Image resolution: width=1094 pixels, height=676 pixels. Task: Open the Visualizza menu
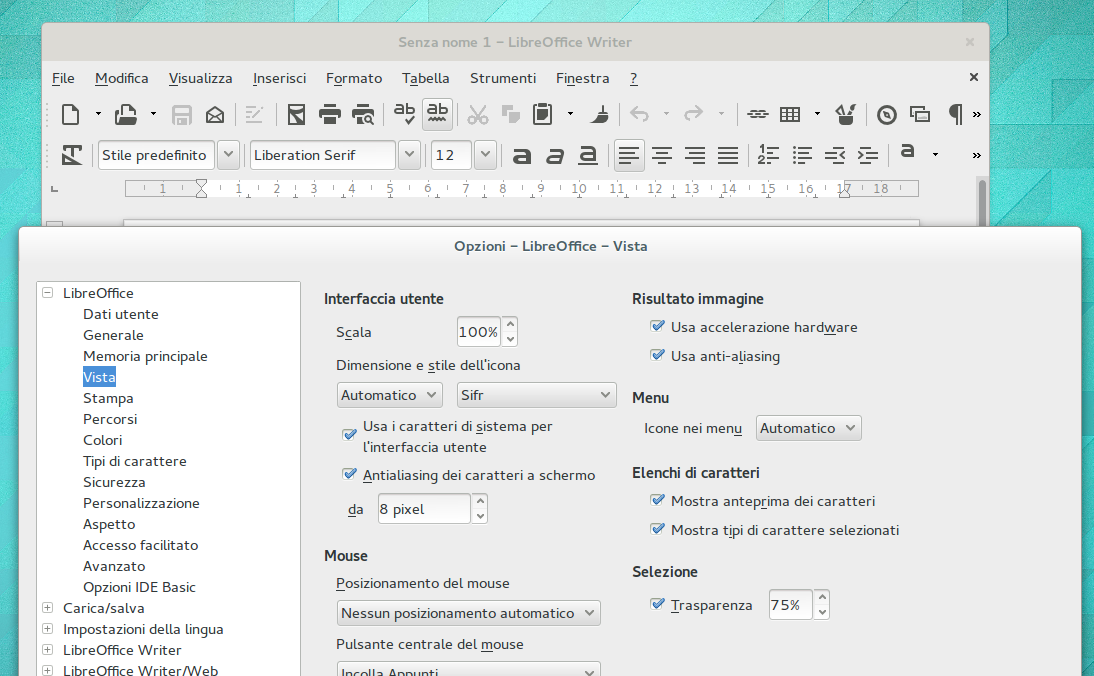tap(200, 78)
